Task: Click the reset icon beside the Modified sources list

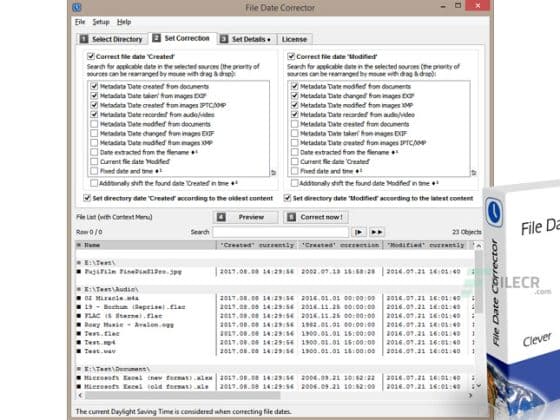Action: click(474, 173)
